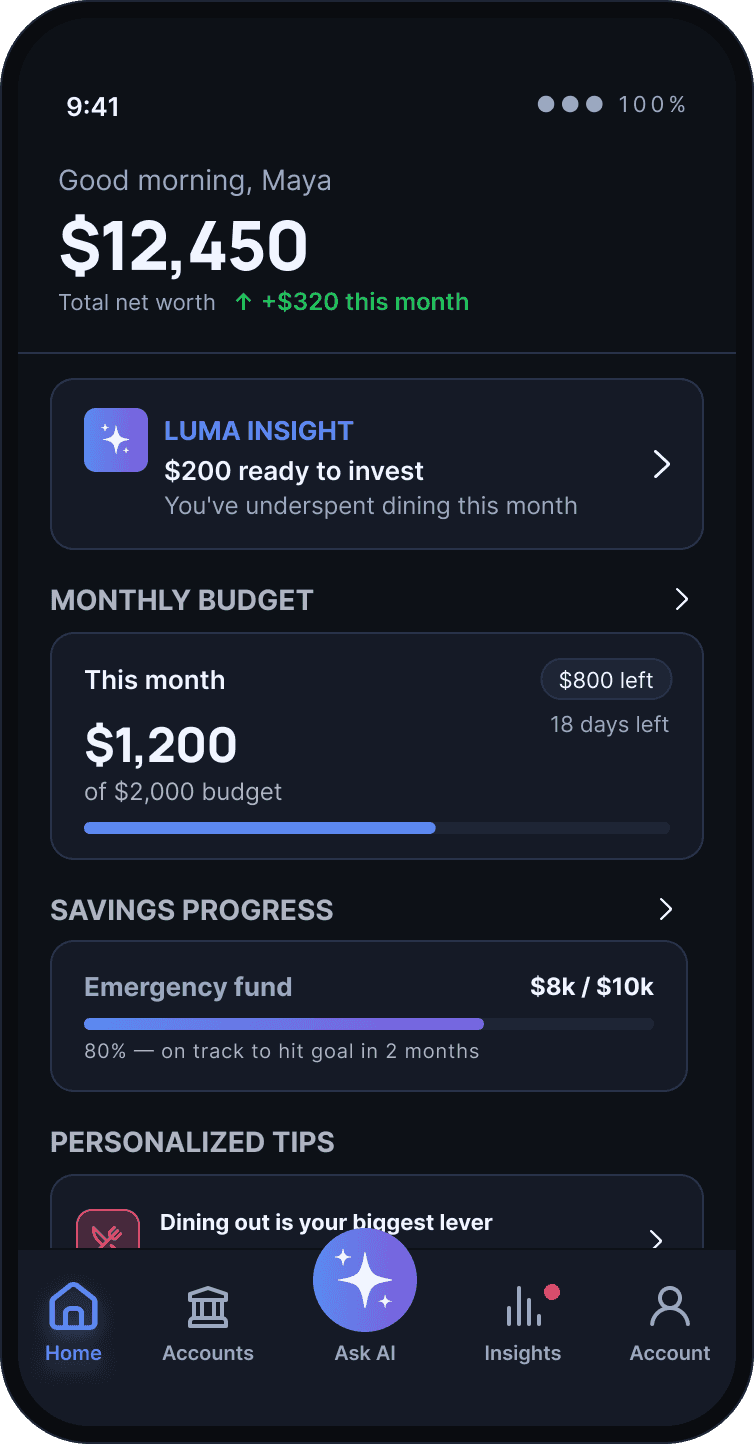754x1444 pixels.
Task: Open the $200 ready to invest message
Action: (x=294, y=471)
